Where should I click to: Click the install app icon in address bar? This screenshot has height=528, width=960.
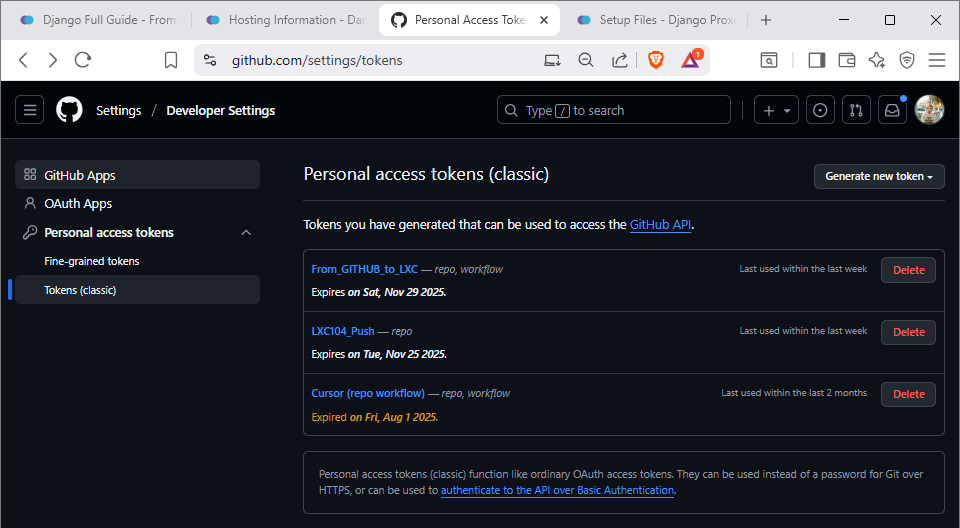[552, 60]
